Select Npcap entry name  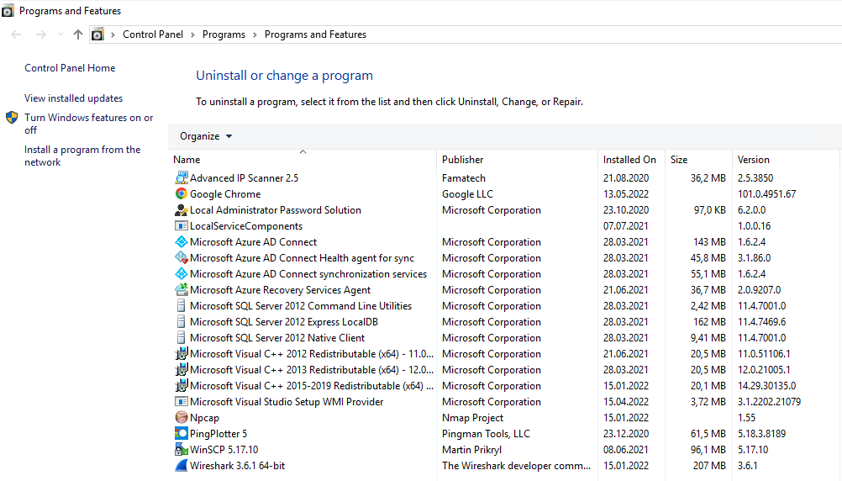(x=205, y=418)
